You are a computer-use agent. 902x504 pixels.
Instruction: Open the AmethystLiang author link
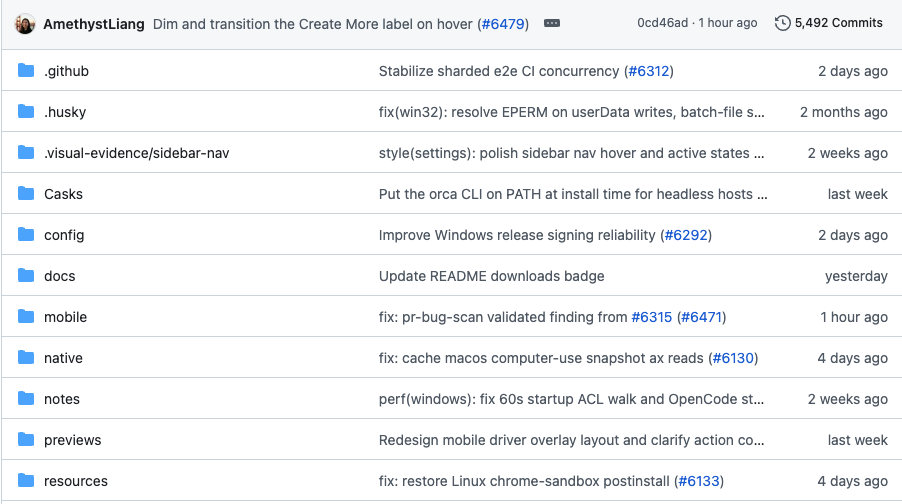[94, 24]
